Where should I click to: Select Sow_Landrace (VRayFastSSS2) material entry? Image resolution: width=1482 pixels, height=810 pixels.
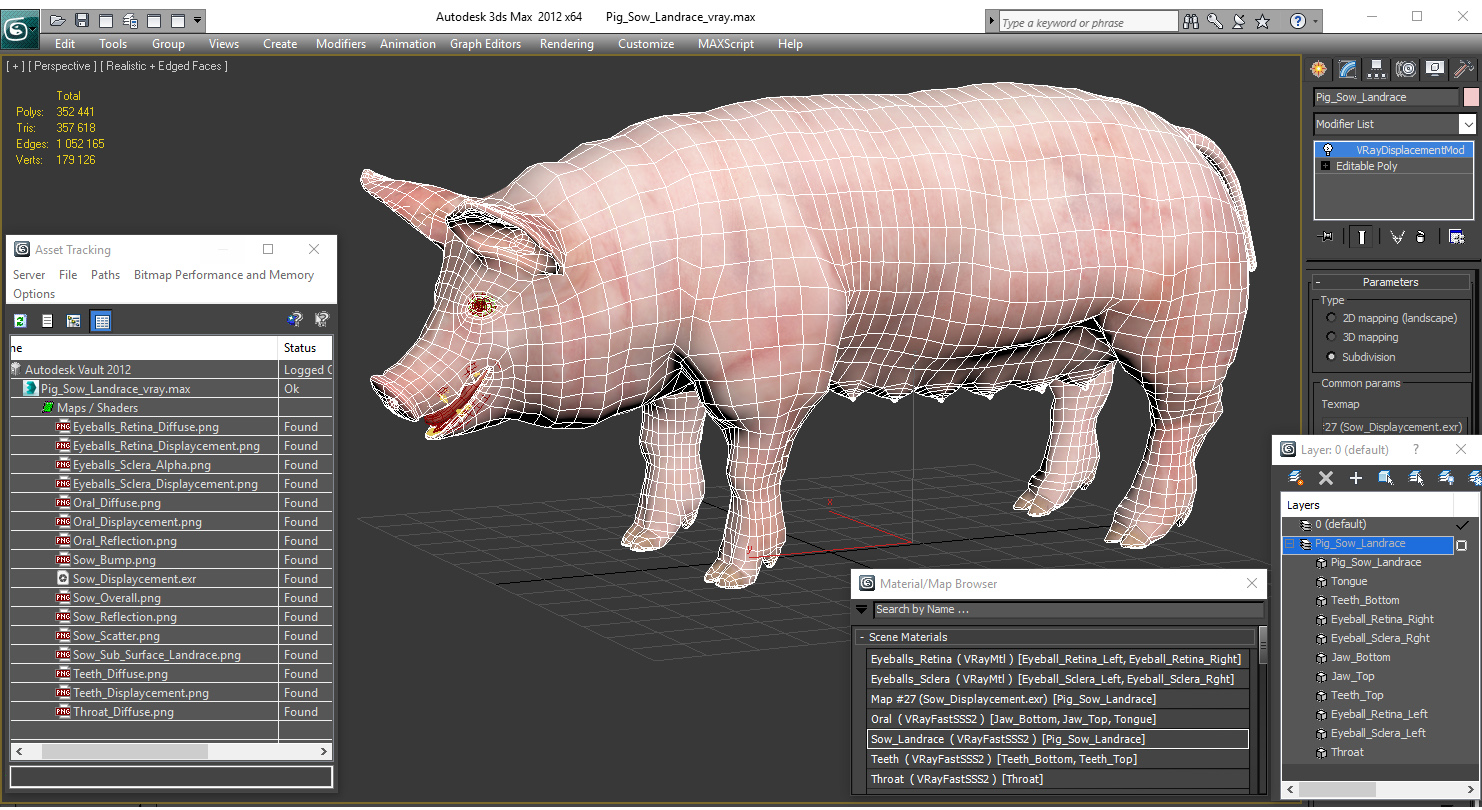tap(1058, 739)
